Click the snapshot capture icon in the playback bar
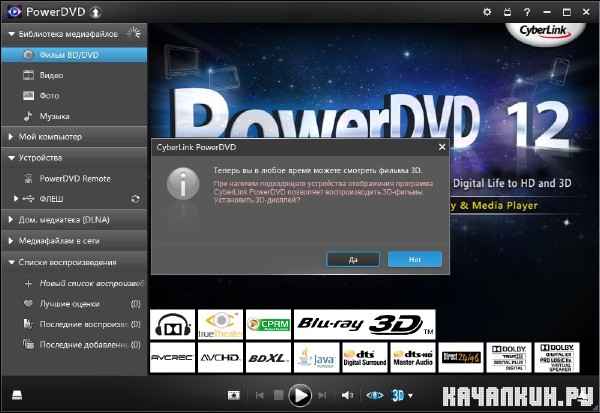600x413 pixels. click(233, 395)
